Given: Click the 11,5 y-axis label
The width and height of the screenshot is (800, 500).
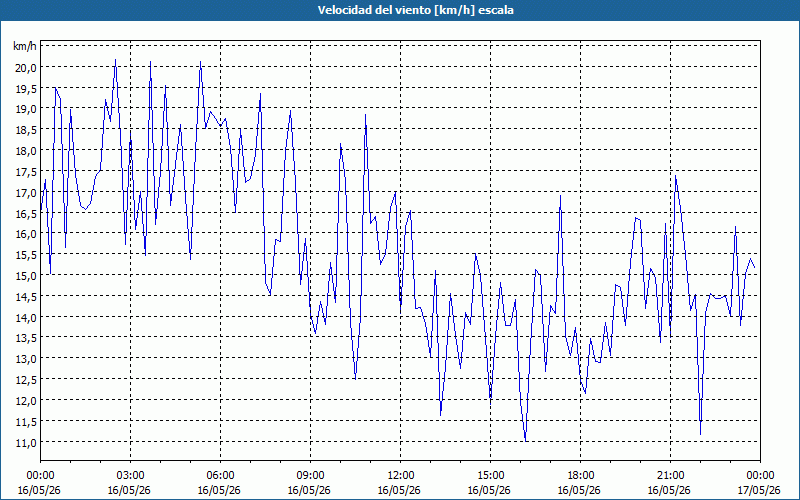Looking at the screenshot, I should tap(26, 421).
